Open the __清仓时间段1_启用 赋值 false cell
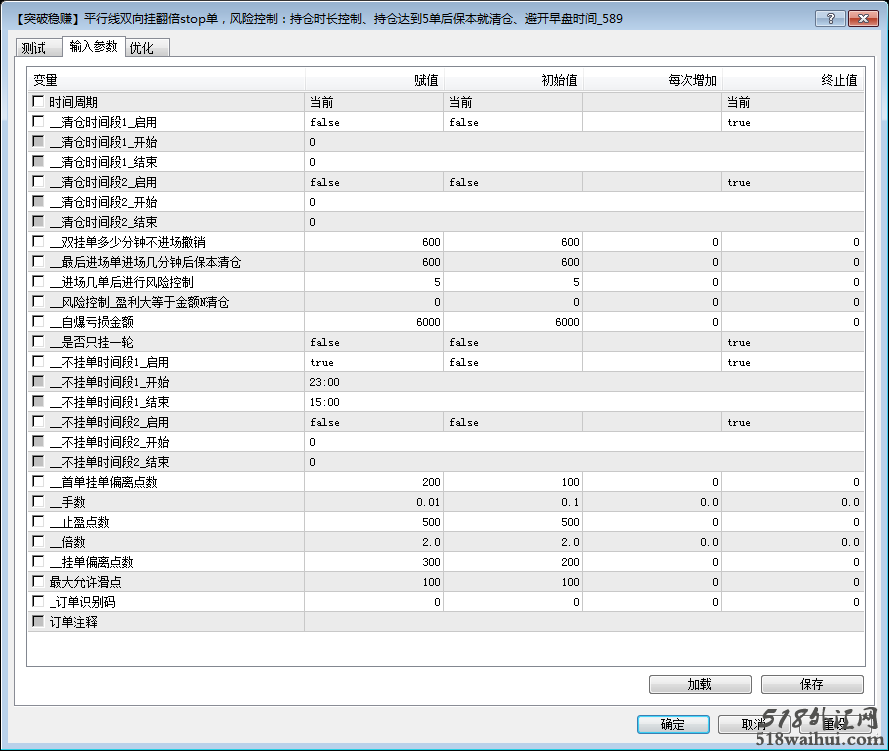Image resolution: width=889 pixels, height=751 pixels. click(373, 122)
